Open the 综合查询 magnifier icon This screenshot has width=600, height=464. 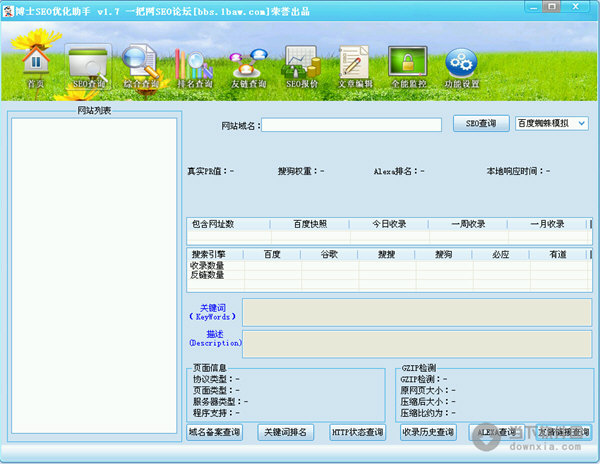click(x=141, y=67)
